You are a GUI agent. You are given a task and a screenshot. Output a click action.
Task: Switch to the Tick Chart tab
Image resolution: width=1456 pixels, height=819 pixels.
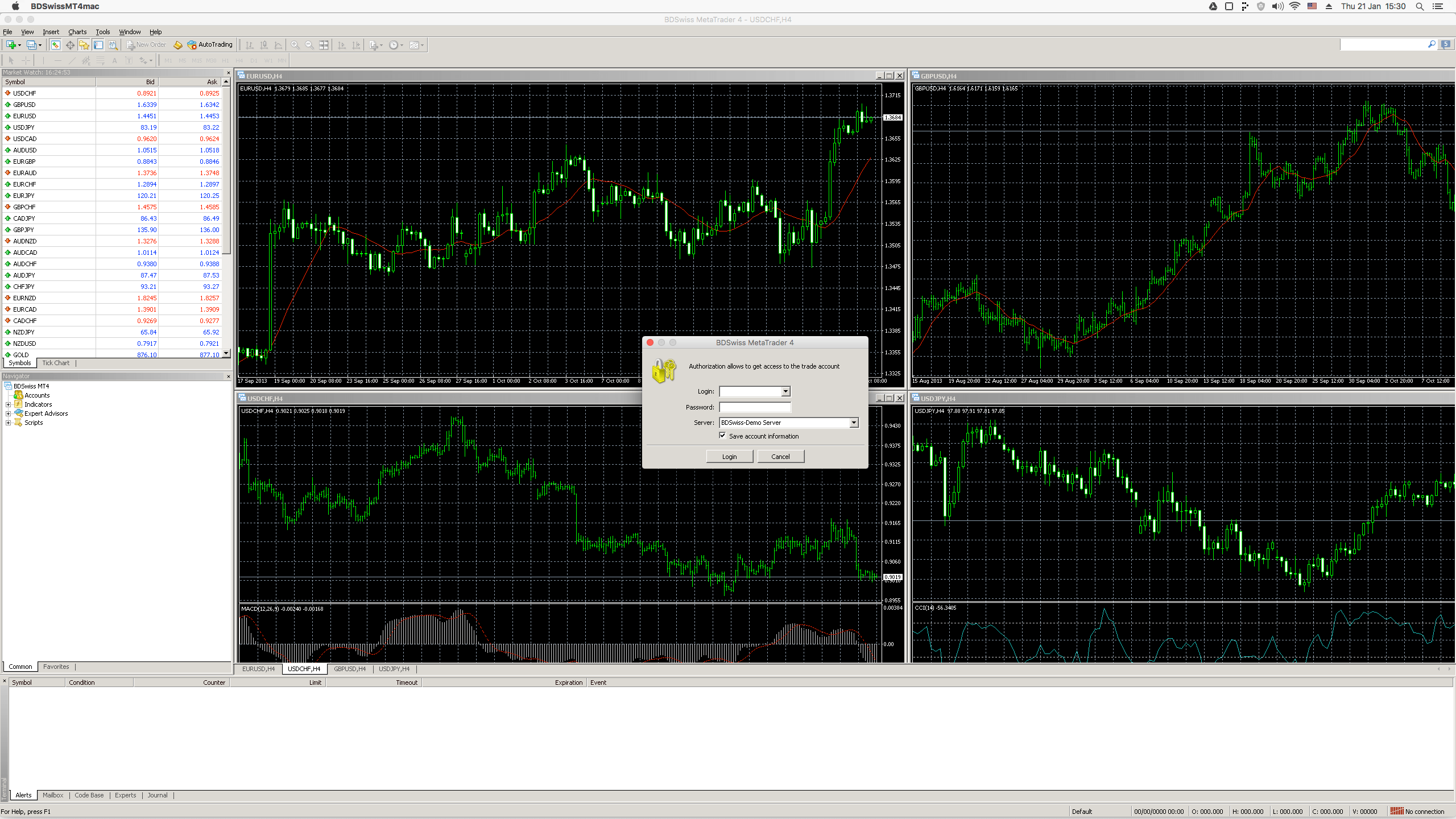pyautogui.click(x=57, y=362)
